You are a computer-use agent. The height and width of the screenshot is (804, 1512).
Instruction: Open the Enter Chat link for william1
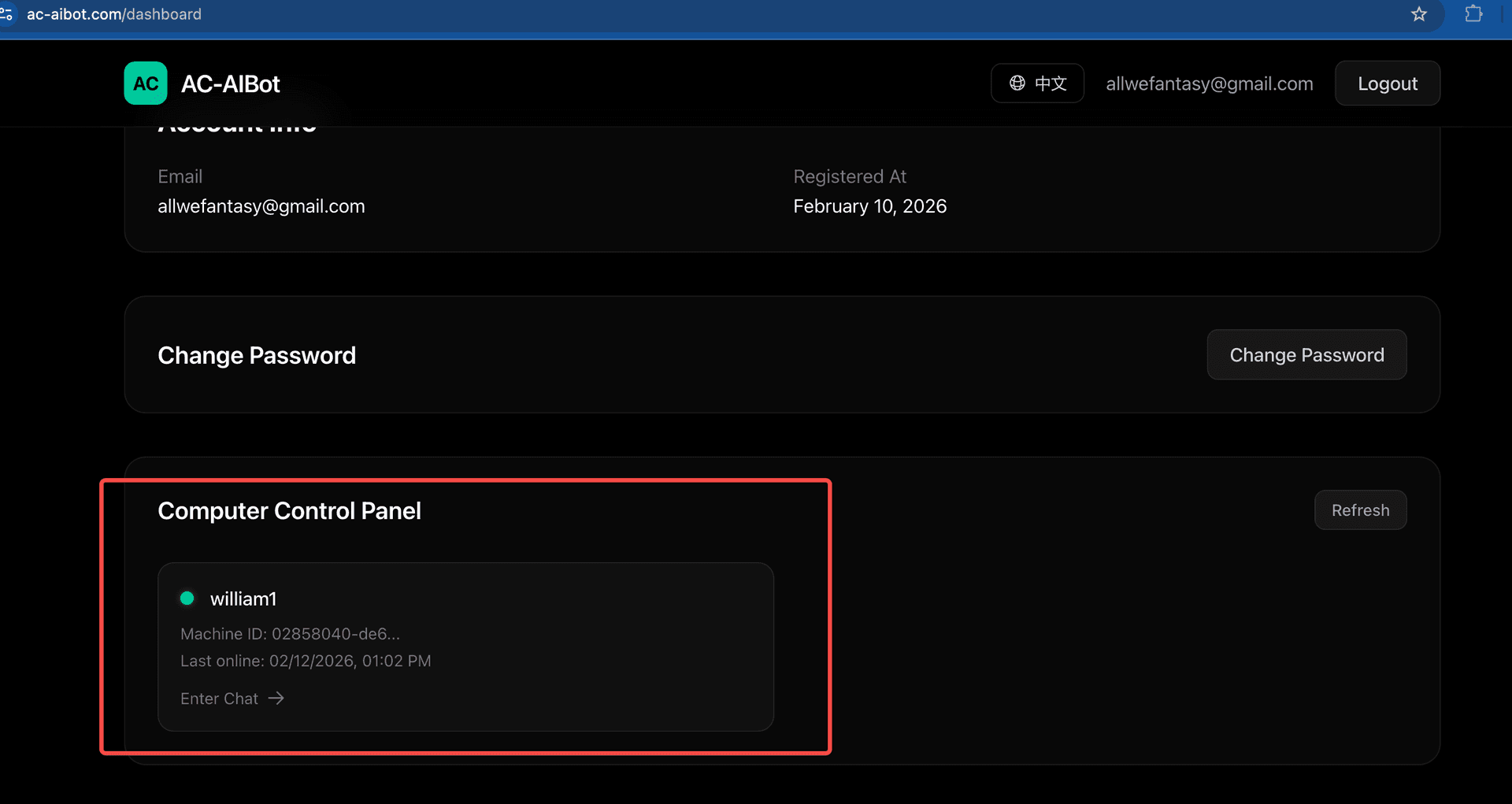point(220,698)
